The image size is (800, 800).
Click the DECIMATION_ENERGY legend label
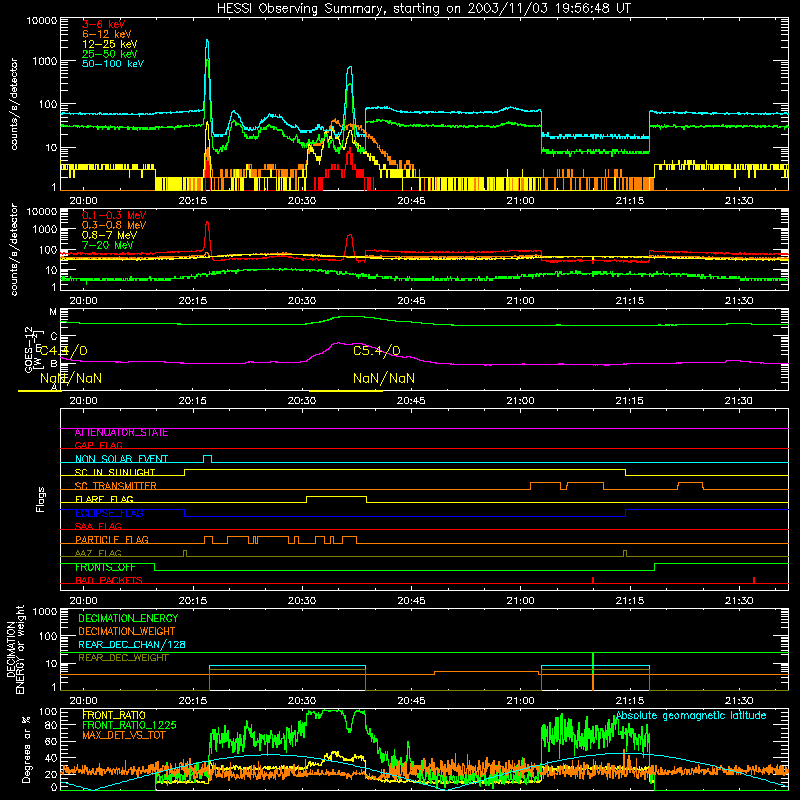click(x=128, y=618)
